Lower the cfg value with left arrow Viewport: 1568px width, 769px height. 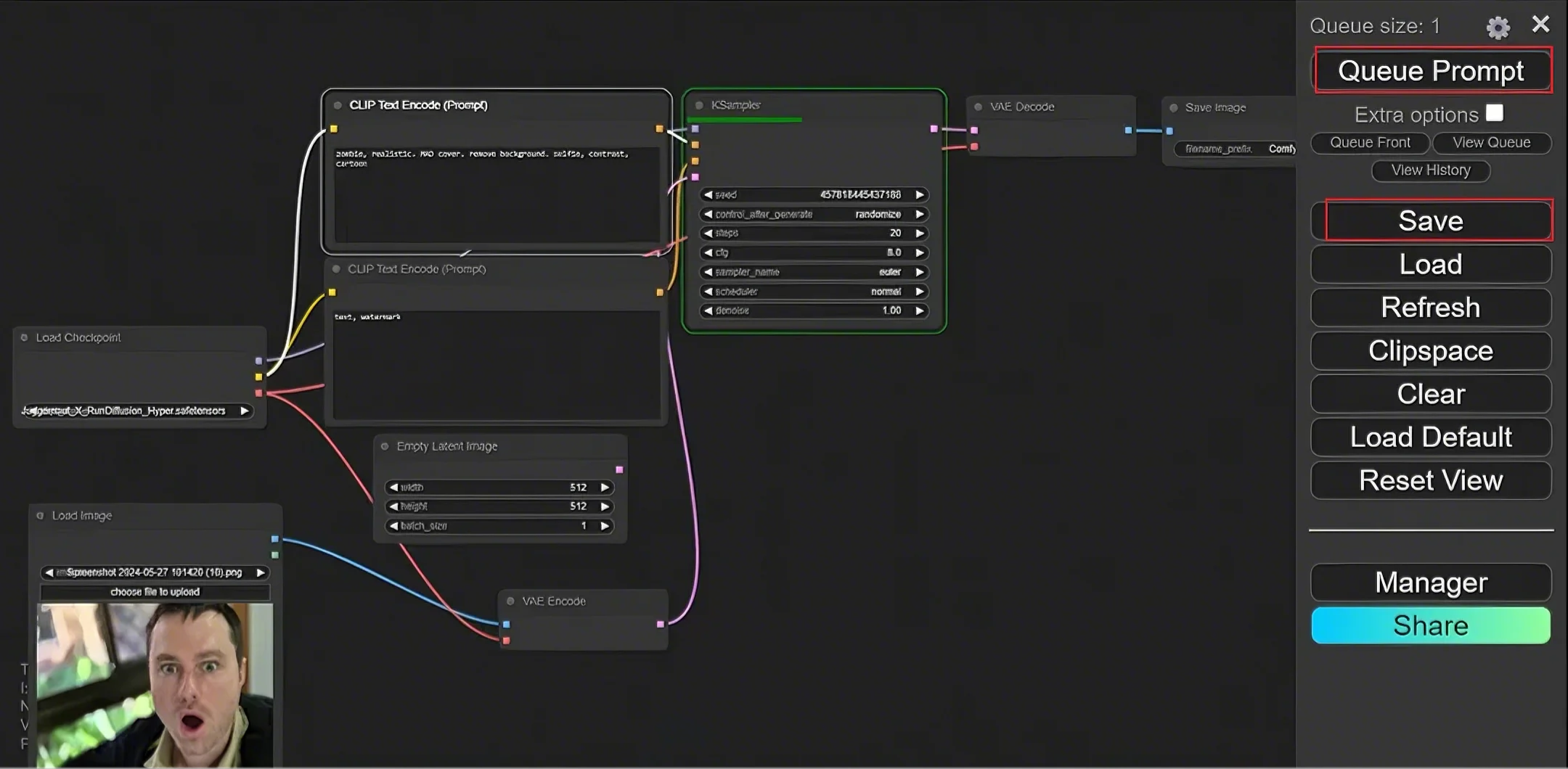708,252
